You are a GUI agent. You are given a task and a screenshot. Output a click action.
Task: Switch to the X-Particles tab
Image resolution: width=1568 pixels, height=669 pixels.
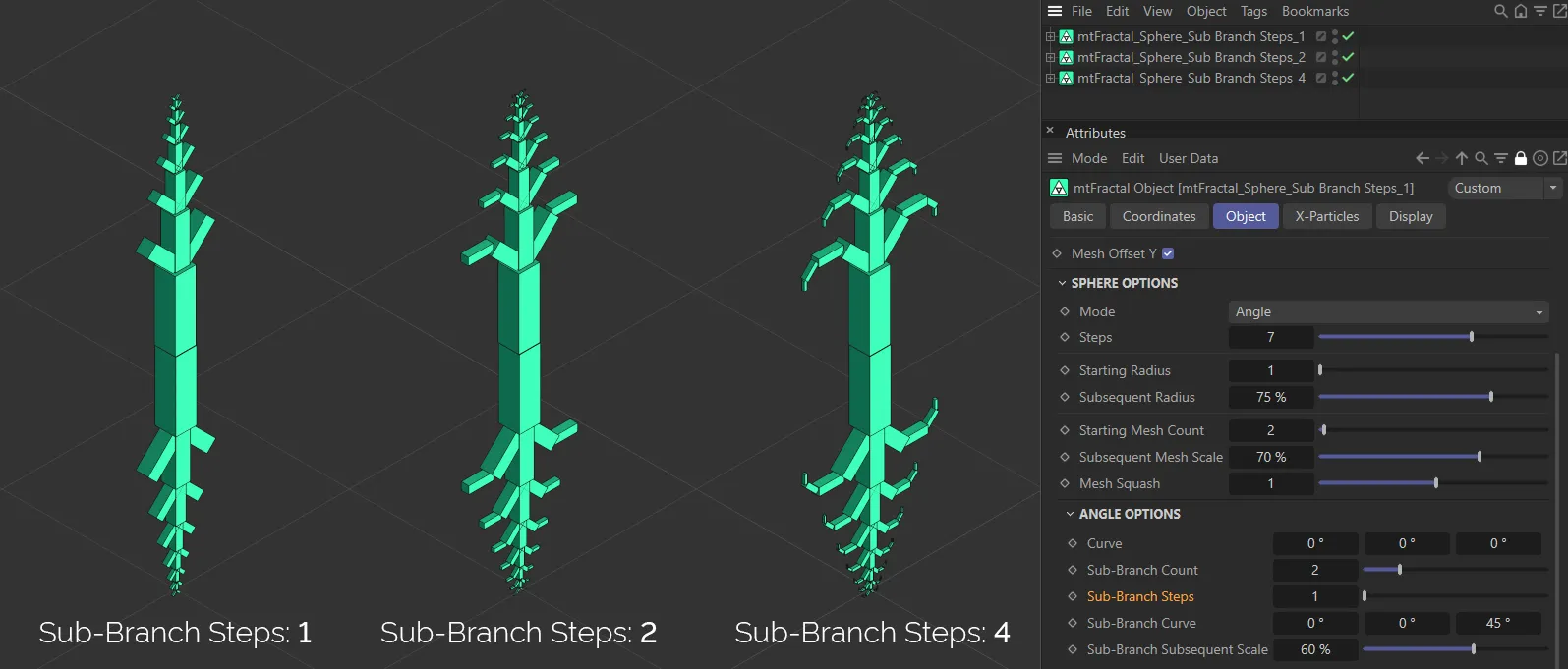pyautogui.click(x=1327, y=216)
